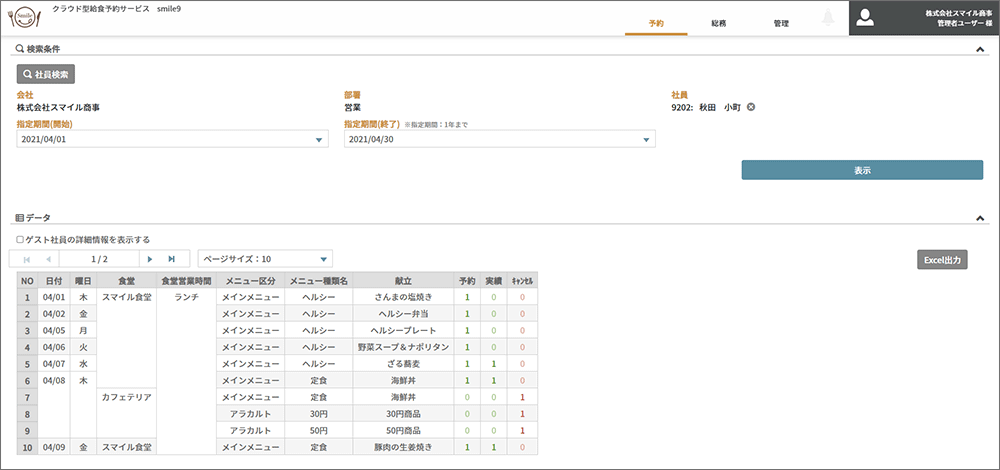Go to next page of results

tap(150, 259)
